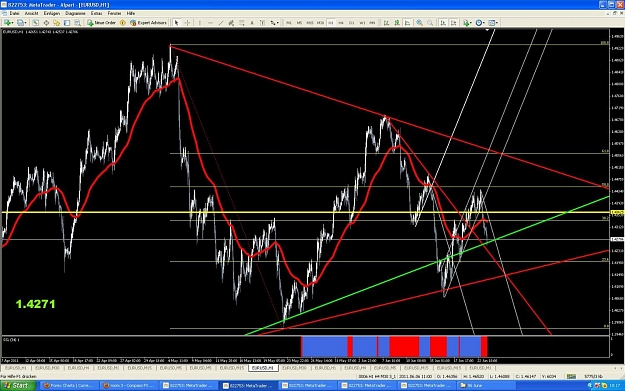625x391 pixels.
Task: Show the Navigator panel with folder-star icon
Action: [x=57, y=23]
